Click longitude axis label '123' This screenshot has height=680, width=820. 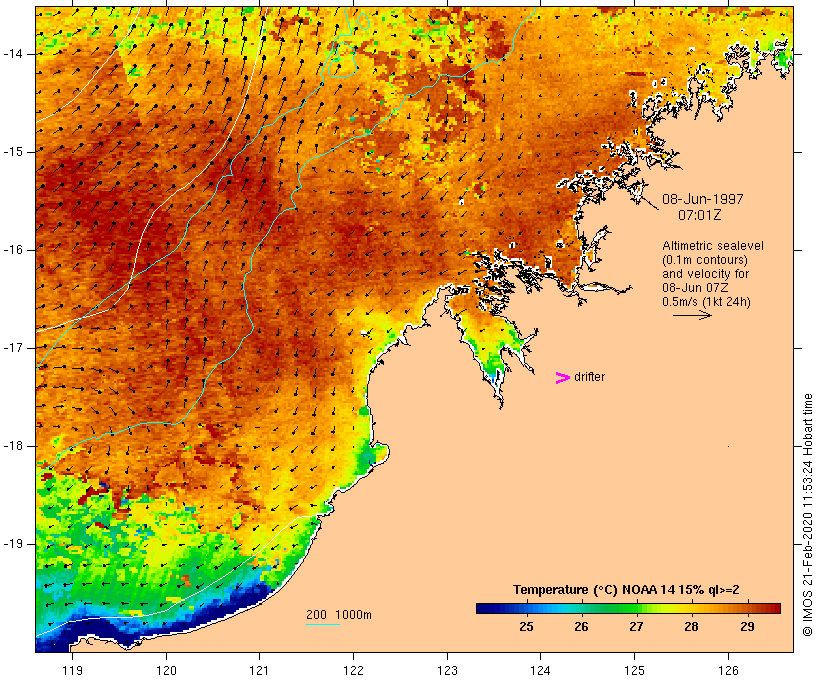(x=447, y=670)
